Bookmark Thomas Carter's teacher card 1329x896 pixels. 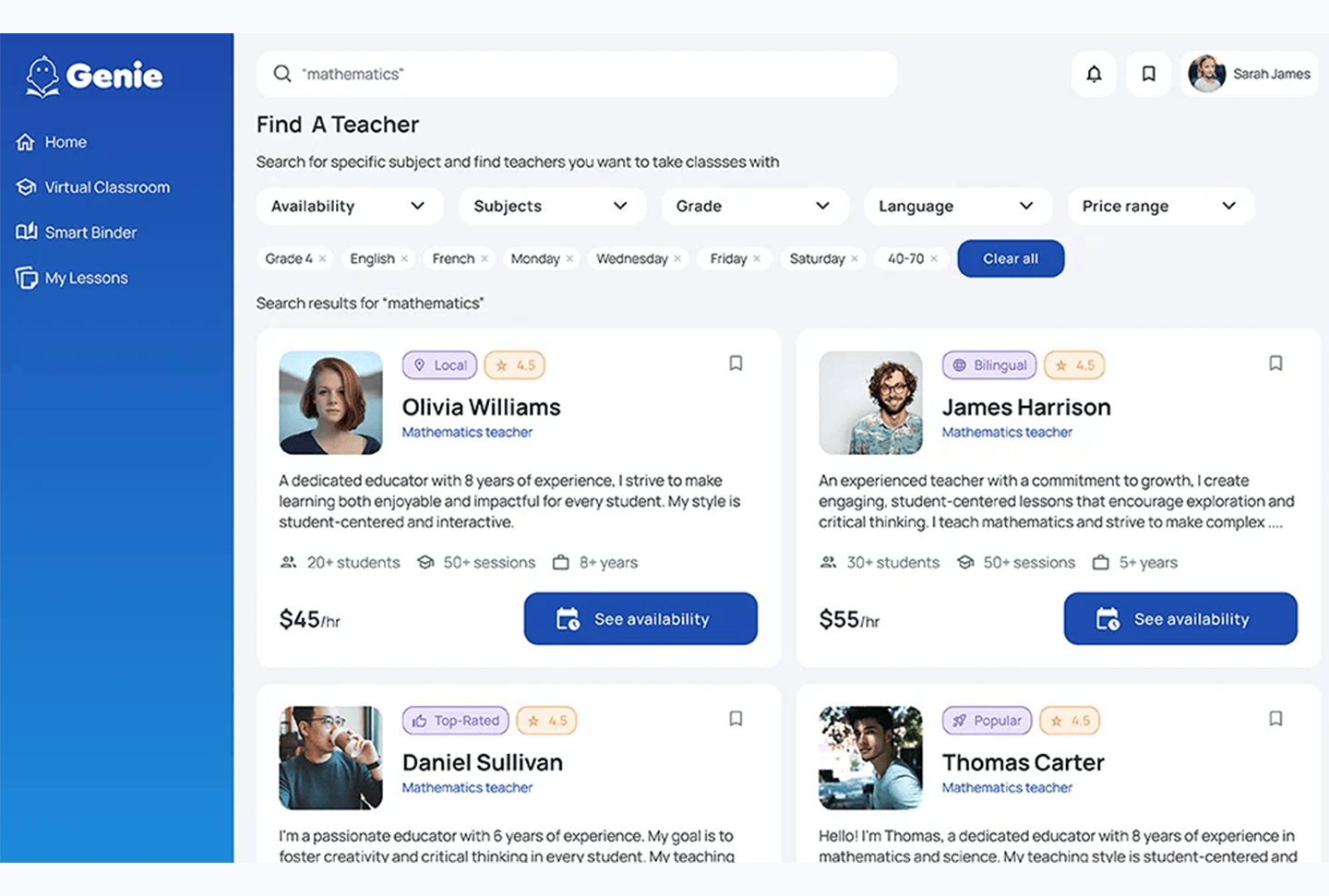(1275, 719)
